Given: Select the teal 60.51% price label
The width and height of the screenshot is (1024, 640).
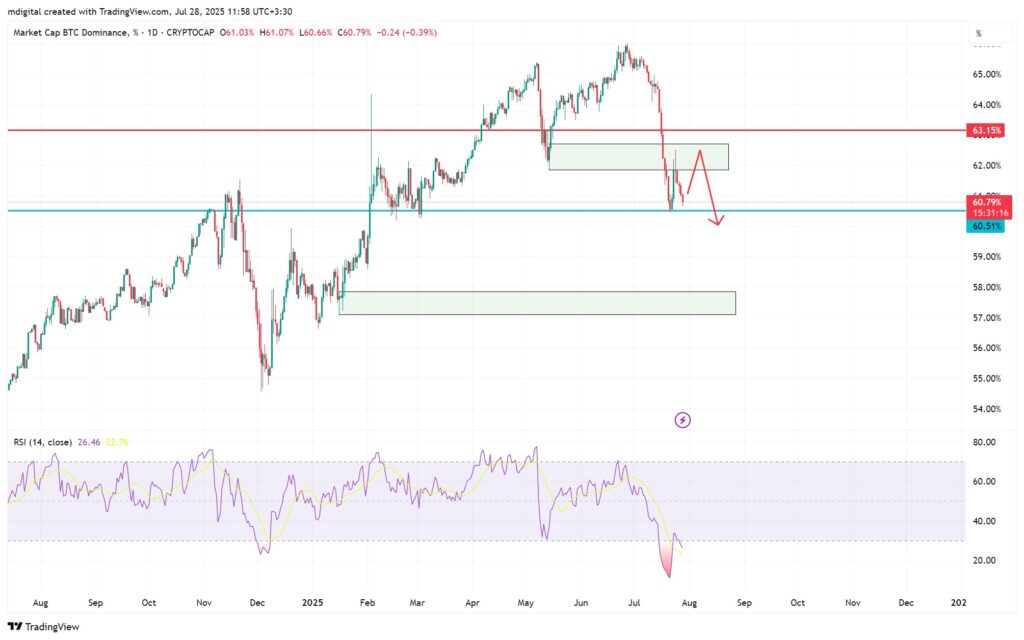Looking at the screenshot, I should (x=986, y=227).
